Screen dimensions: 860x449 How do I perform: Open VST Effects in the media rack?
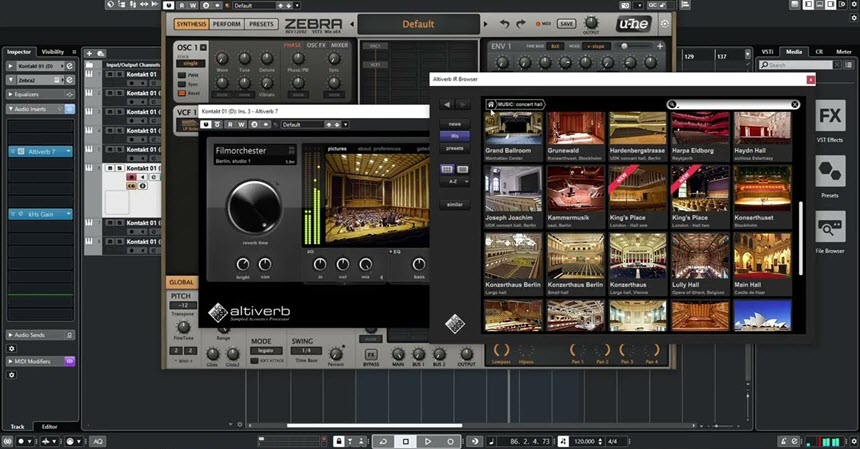(x=830, y=116)
